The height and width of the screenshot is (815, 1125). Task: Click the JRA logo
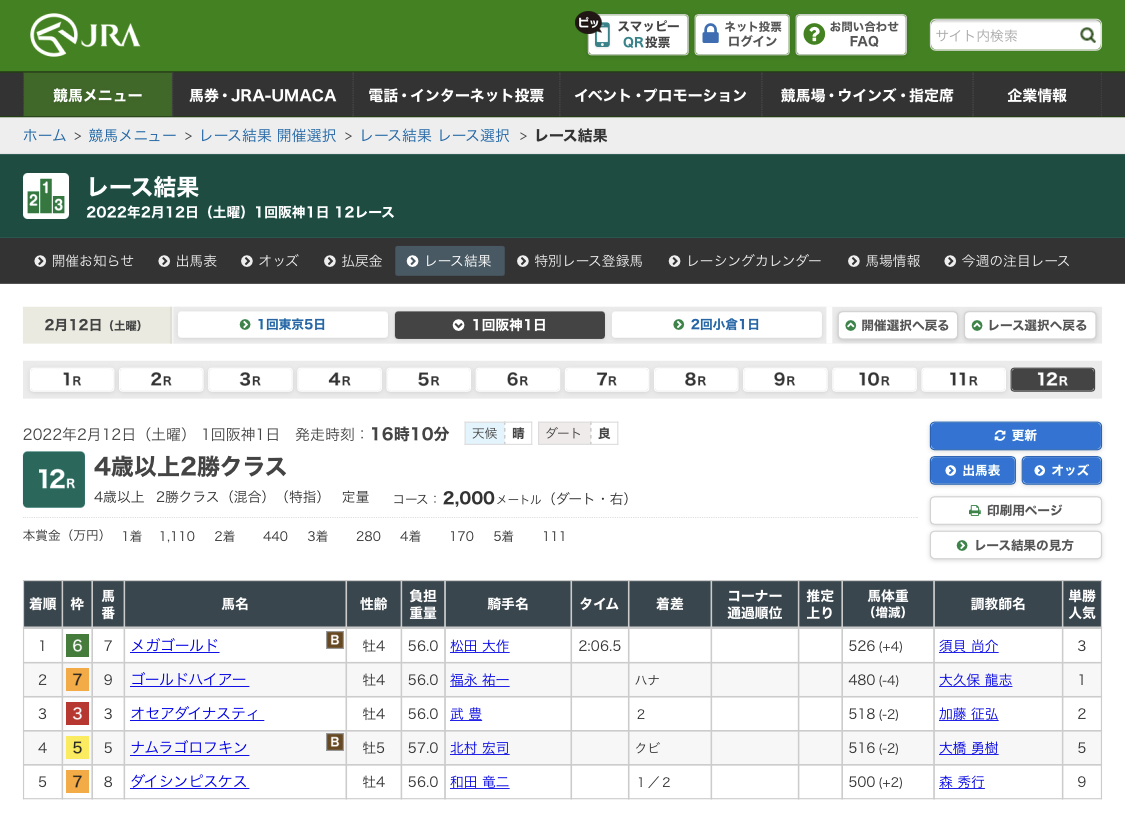[85, 36]
